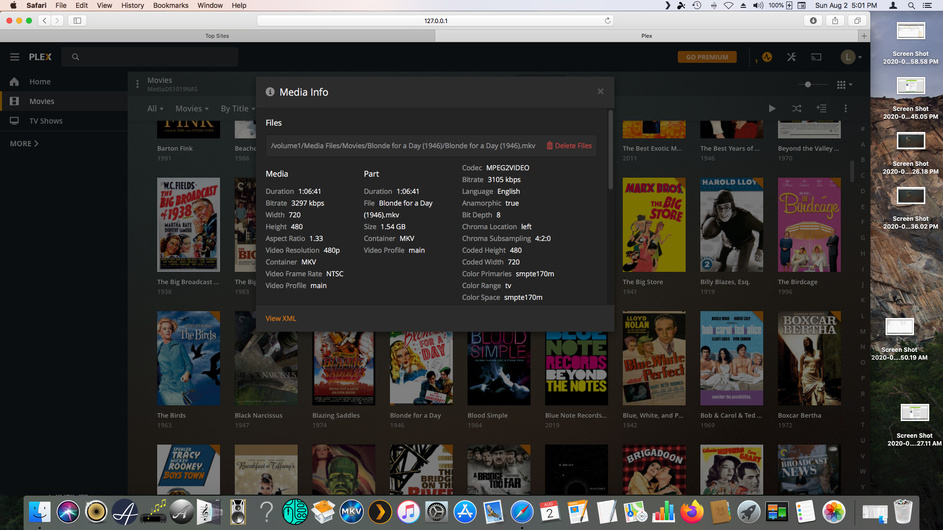Open the Blonde for a Day poster
This screenshot has width=943, height=530.
(421, 367)
